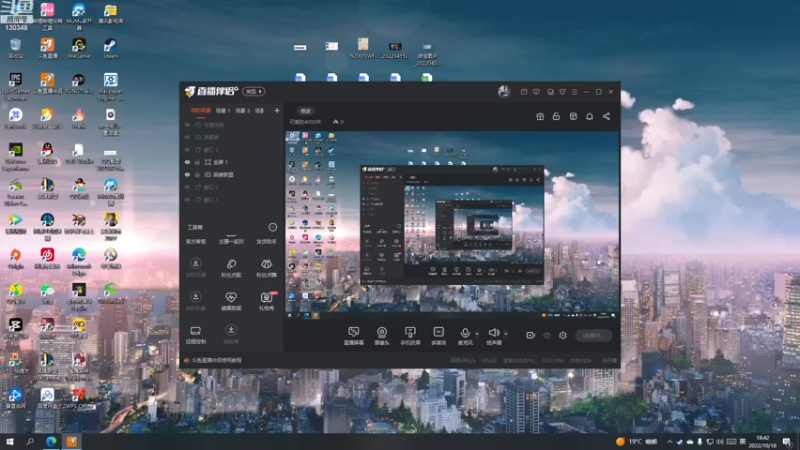
Task: Click the padlock icon above the preview
Action: tap(556, 116)
